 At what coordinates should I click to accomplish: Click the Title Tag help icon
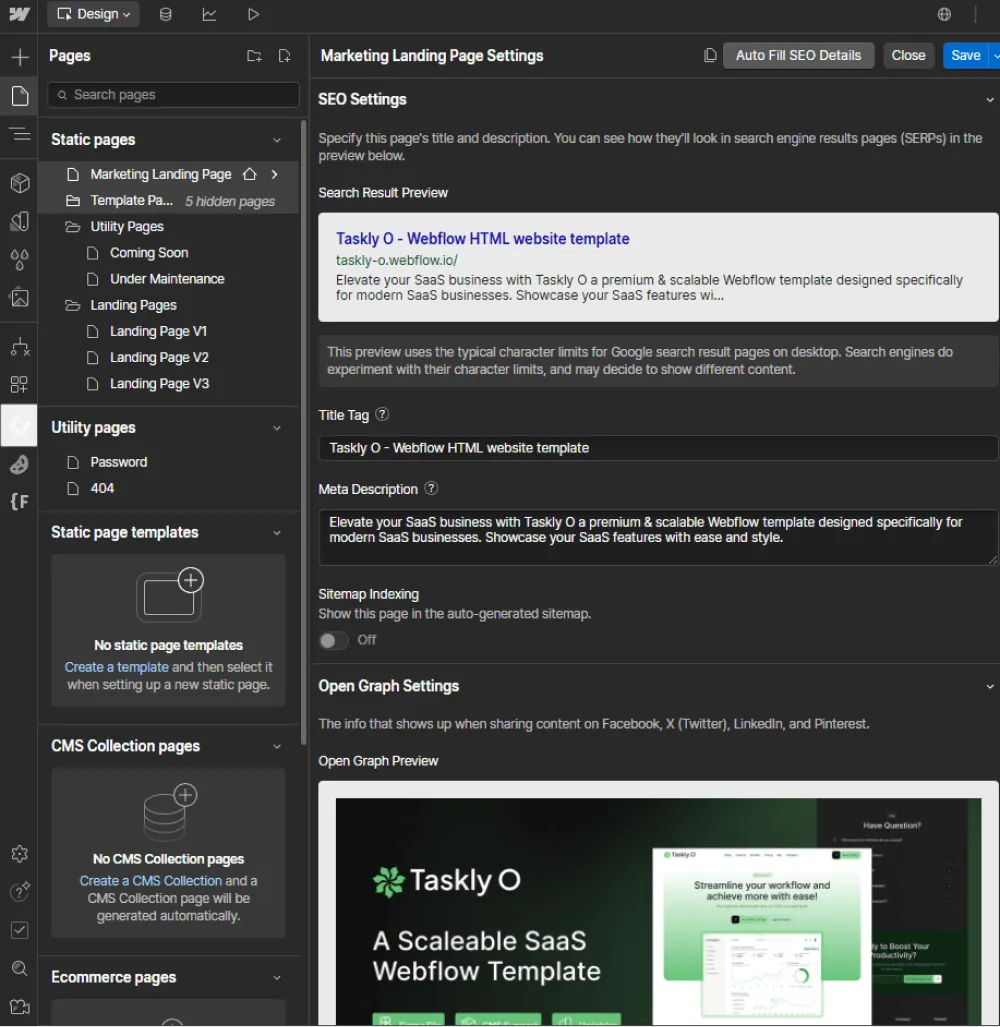click(382, 415)
